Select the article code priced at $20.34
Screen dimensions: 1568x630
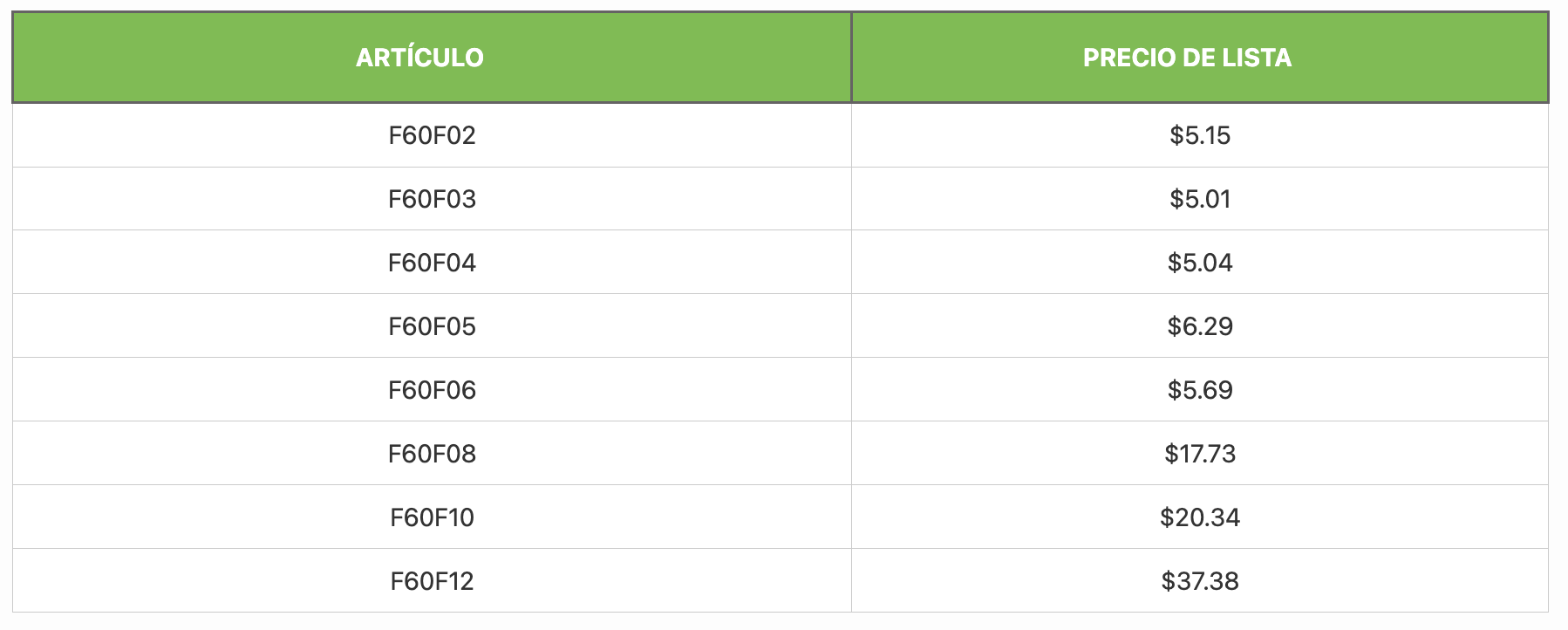click(432, 517)
